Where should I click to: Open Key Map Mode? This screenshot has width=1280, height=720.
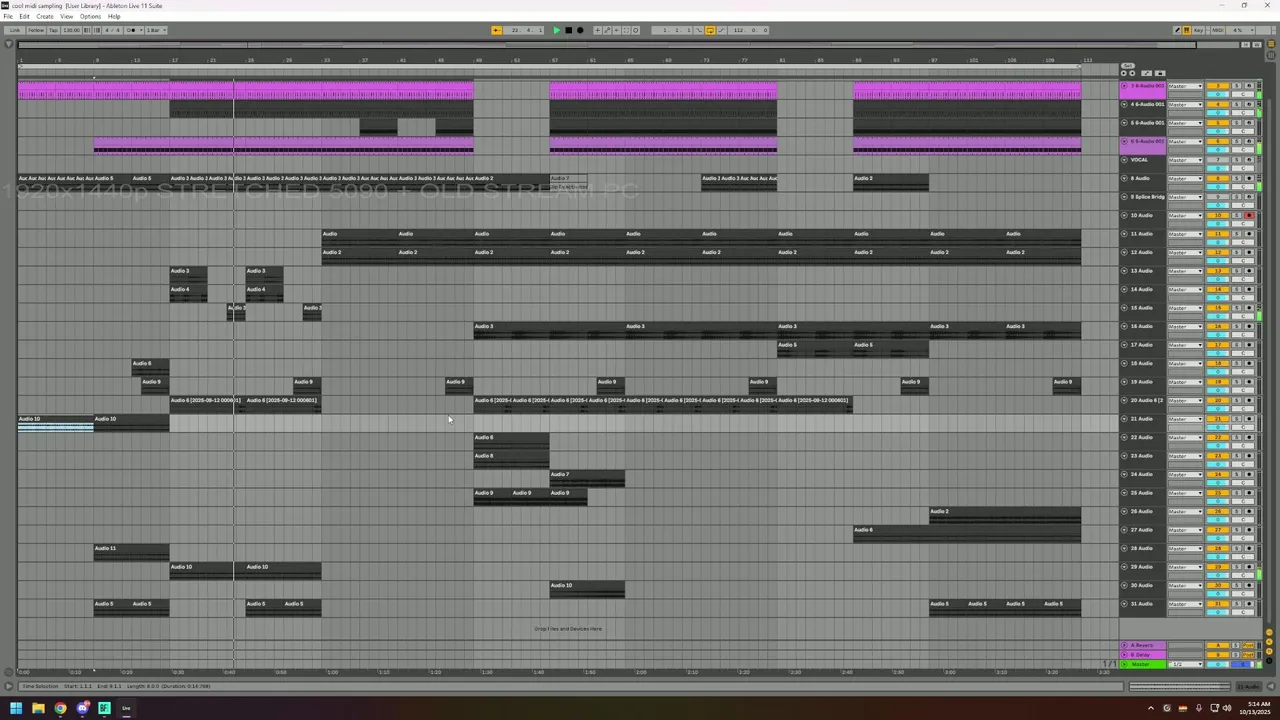click(1199, 30)
